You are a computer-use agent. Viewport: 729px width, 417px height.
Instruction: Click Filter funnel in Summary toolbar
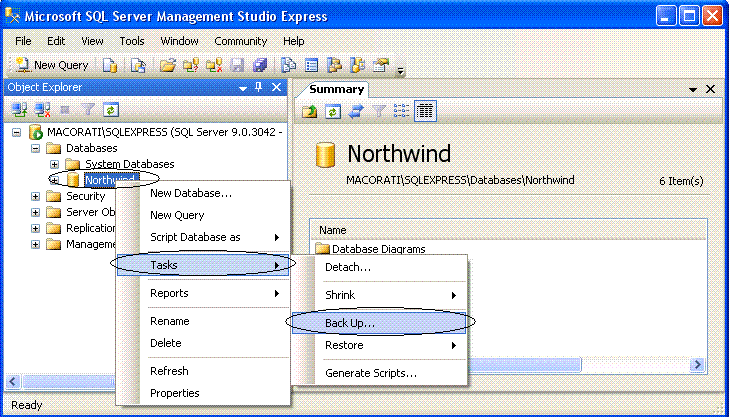point(379,112)
